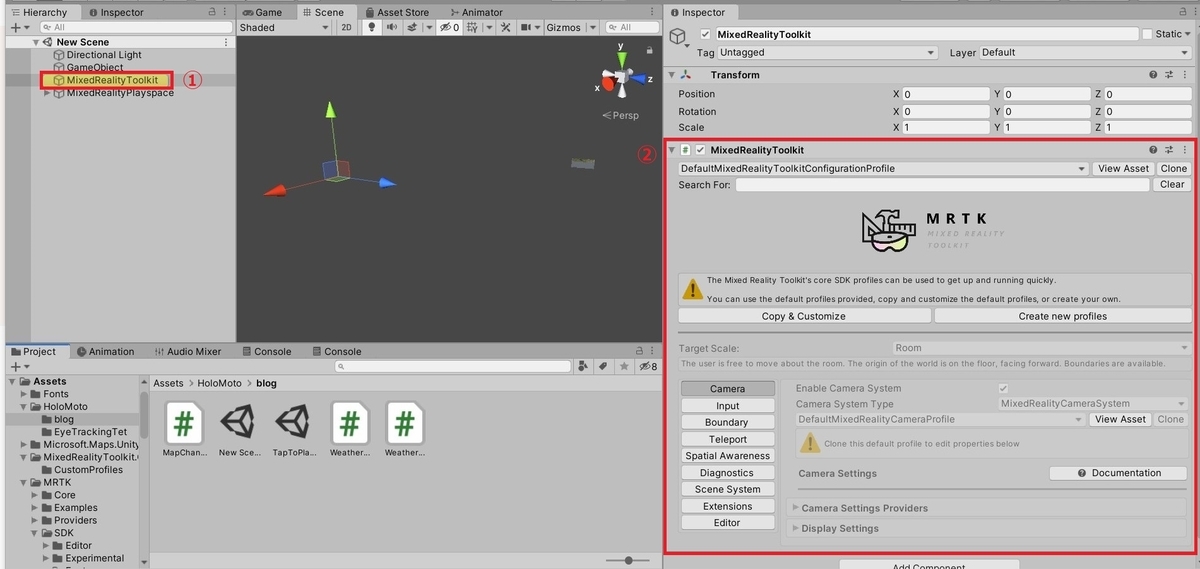Switch to Animation tab

click(x=105, y=351)
